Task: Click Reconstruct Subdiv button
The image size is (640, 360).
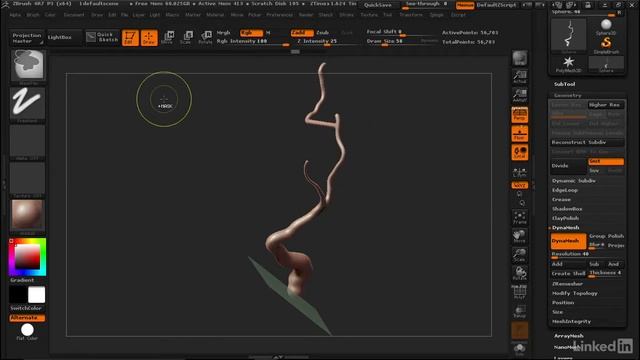Action: (587, 142)
